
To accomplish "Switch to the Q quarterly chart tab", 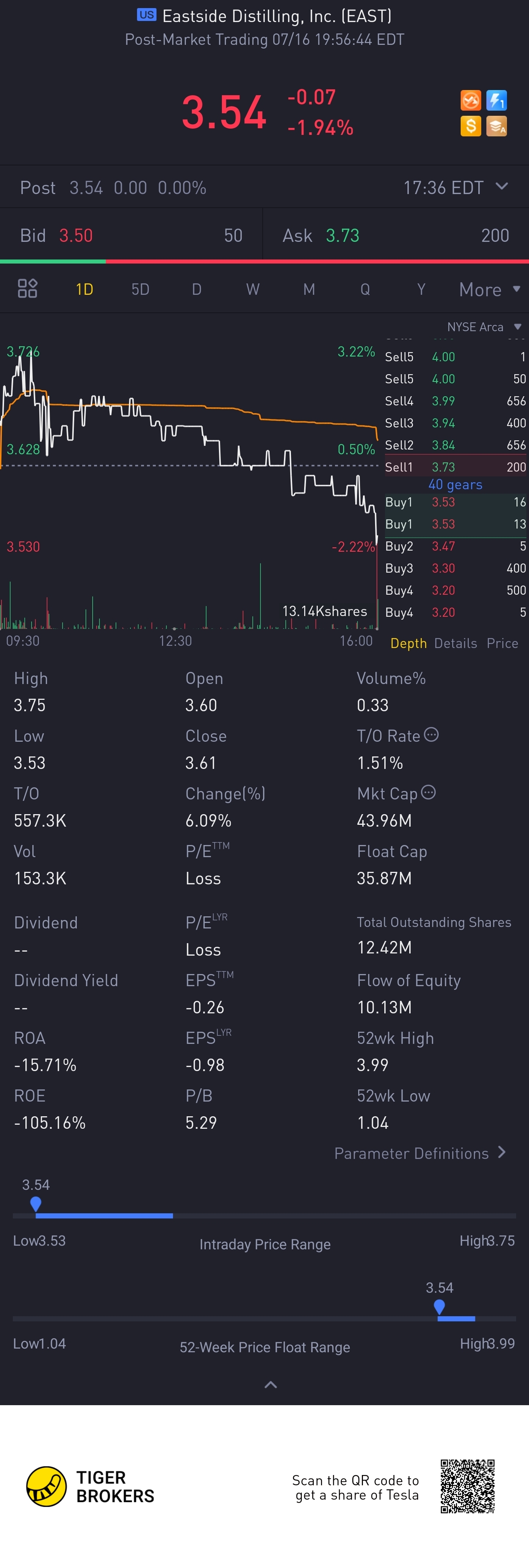I will click(x=365, y=289).
